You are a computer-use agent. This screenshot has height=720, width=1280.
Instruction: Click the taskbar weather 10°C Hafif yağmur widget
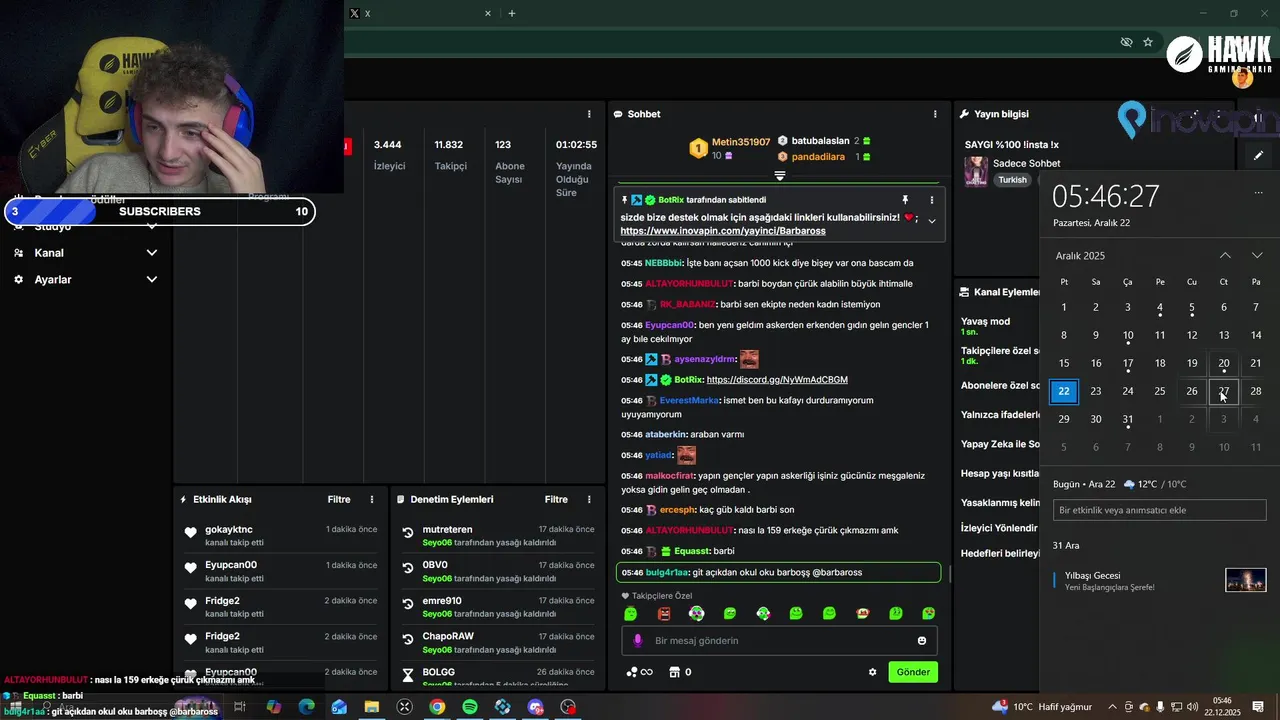coord(1042,707)
